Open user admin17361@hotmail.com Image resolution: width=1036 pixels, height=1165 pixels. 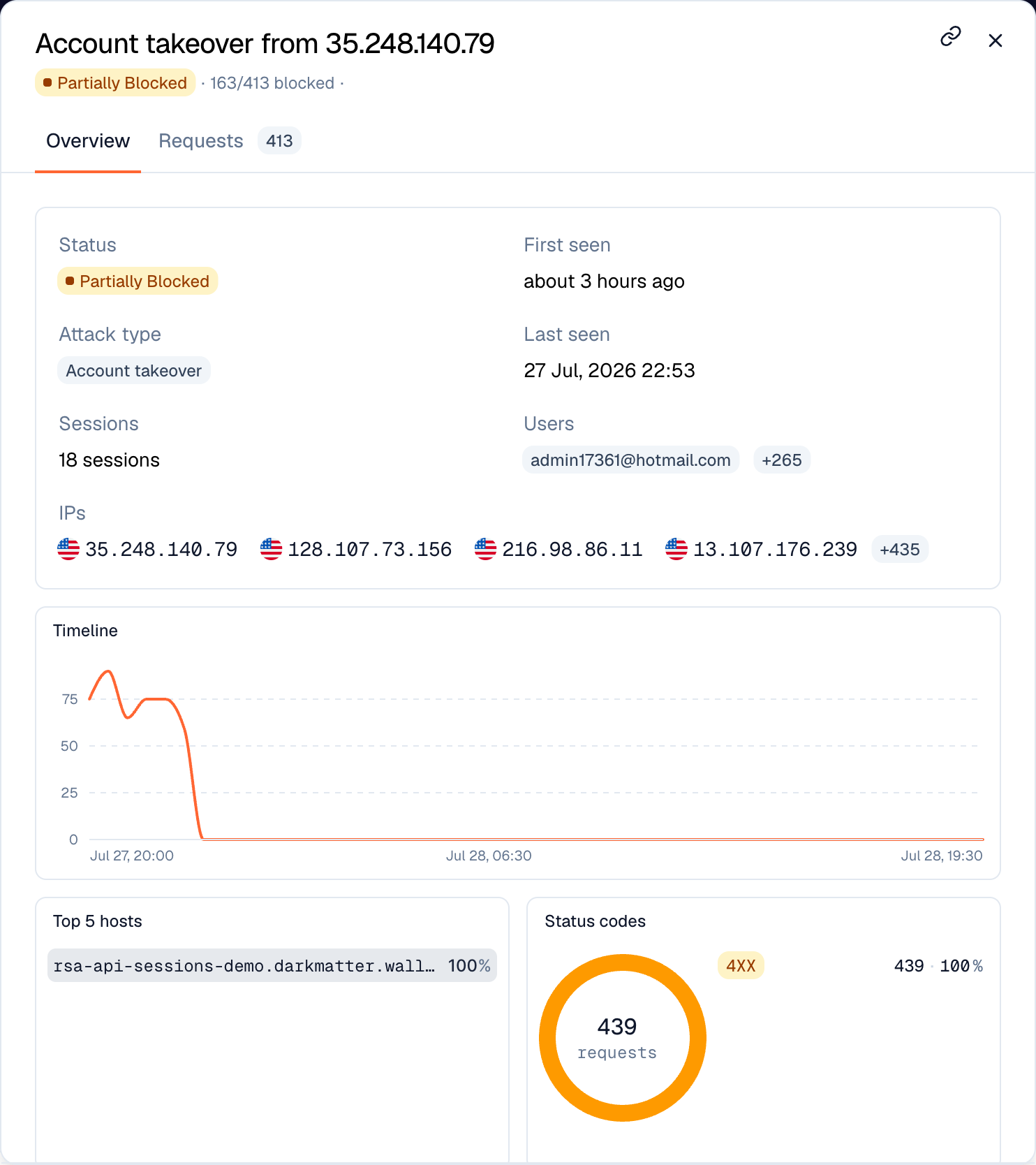pos(630,460)
